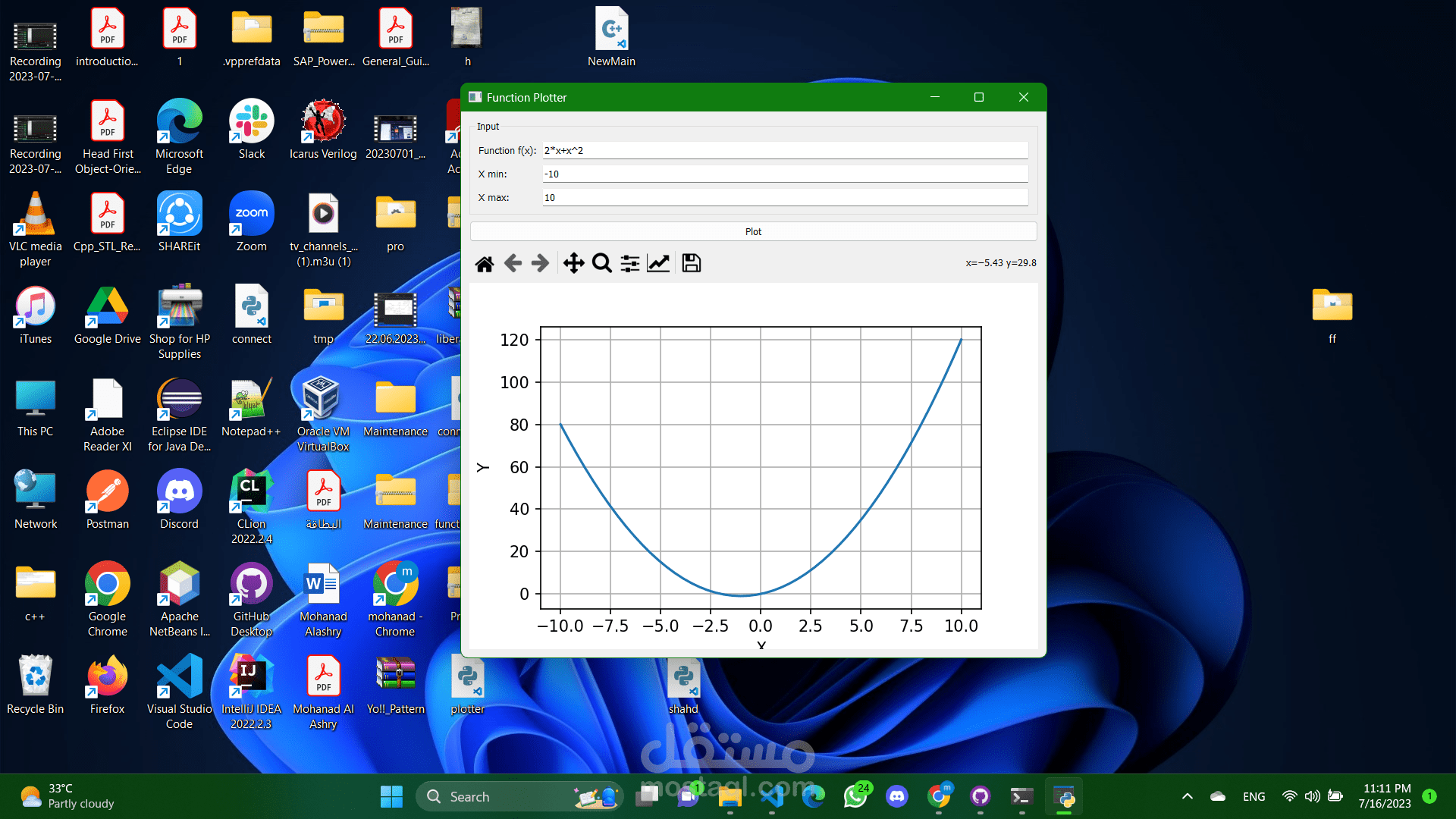Open Configure subplots sliders icon
This screenshot has height=819, width=1456.
pyautogui.click(x=630, y=263)
